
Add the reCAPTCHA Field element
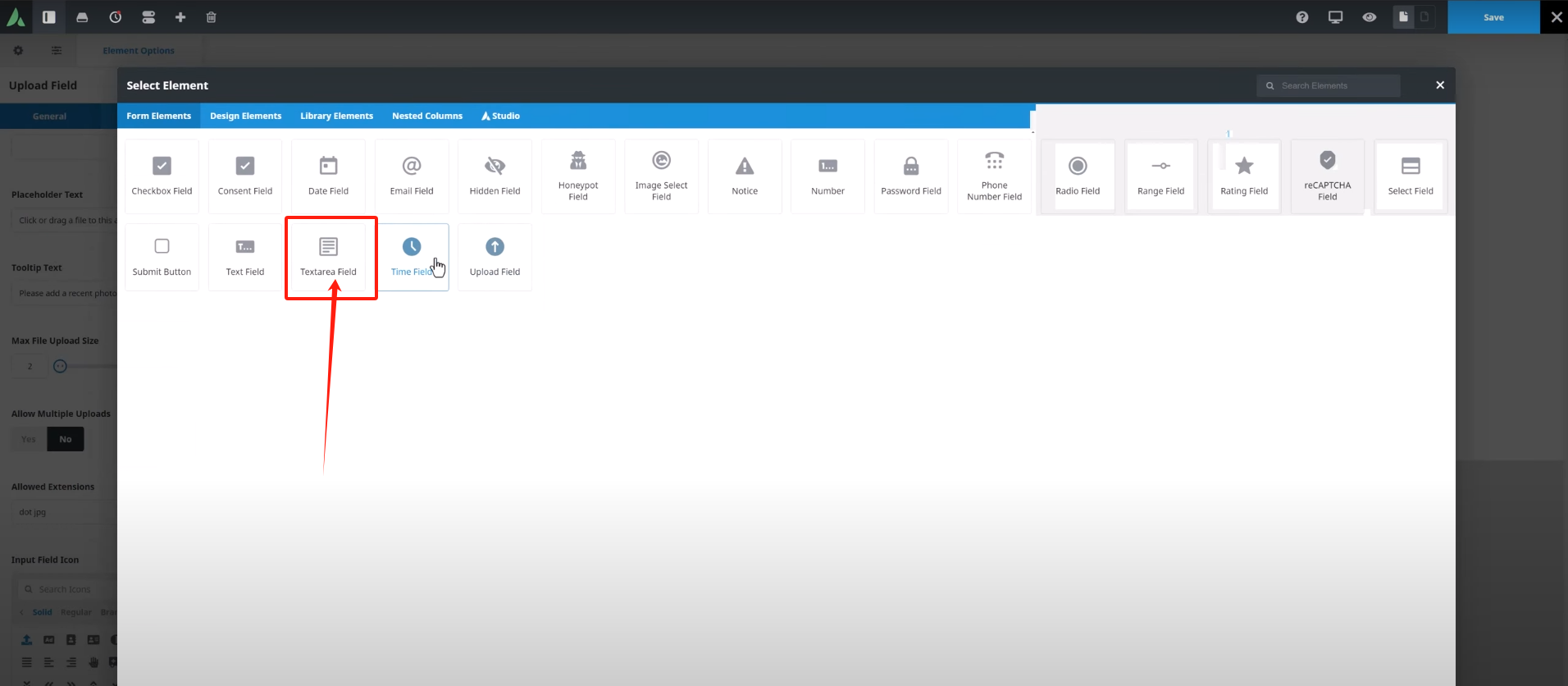(1327, 176)
